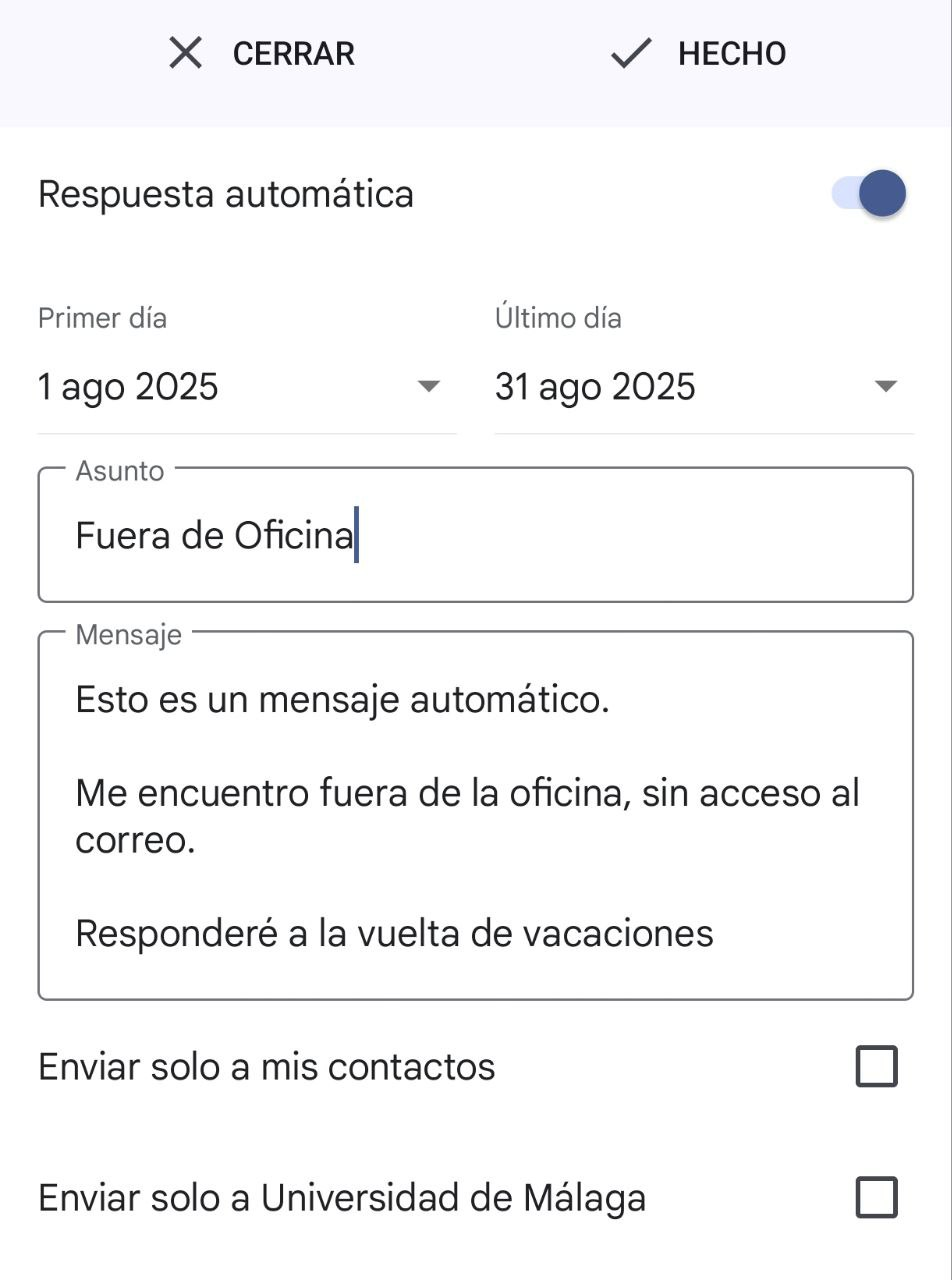This screenshot has width=952, height=1280.
Task: Disable the Respuesta automática switch
Action: pyautogui.click(x=868, y=193)
